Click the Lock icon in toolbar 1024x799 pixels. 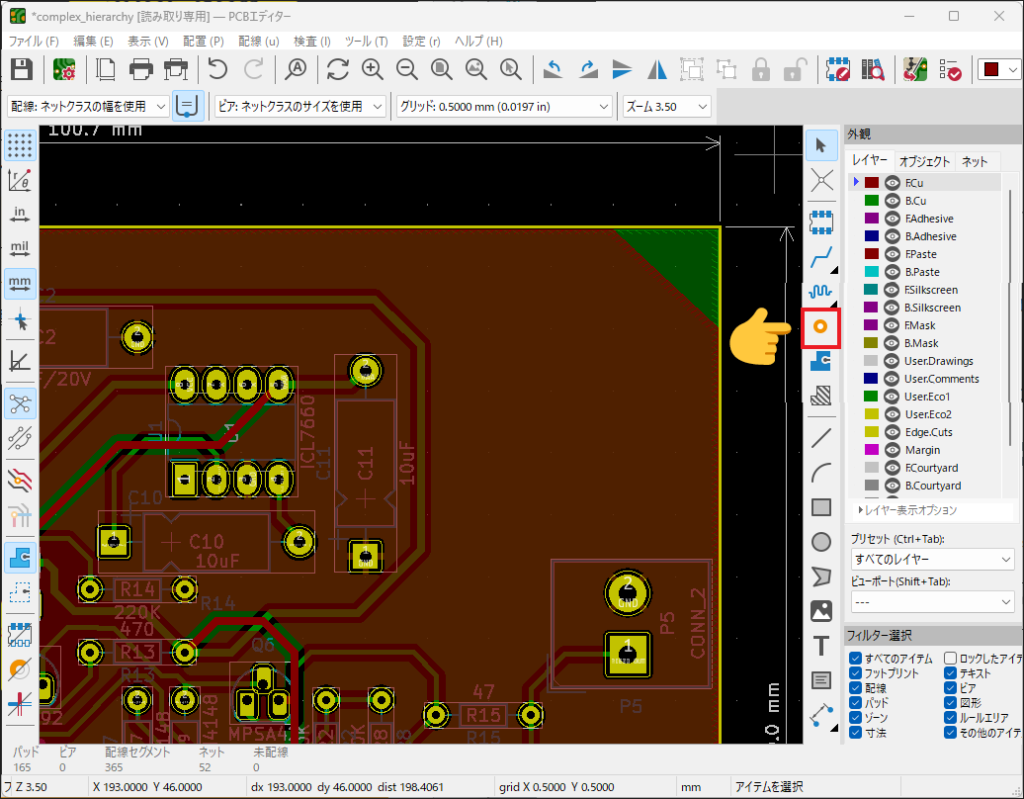click(761, 69)
